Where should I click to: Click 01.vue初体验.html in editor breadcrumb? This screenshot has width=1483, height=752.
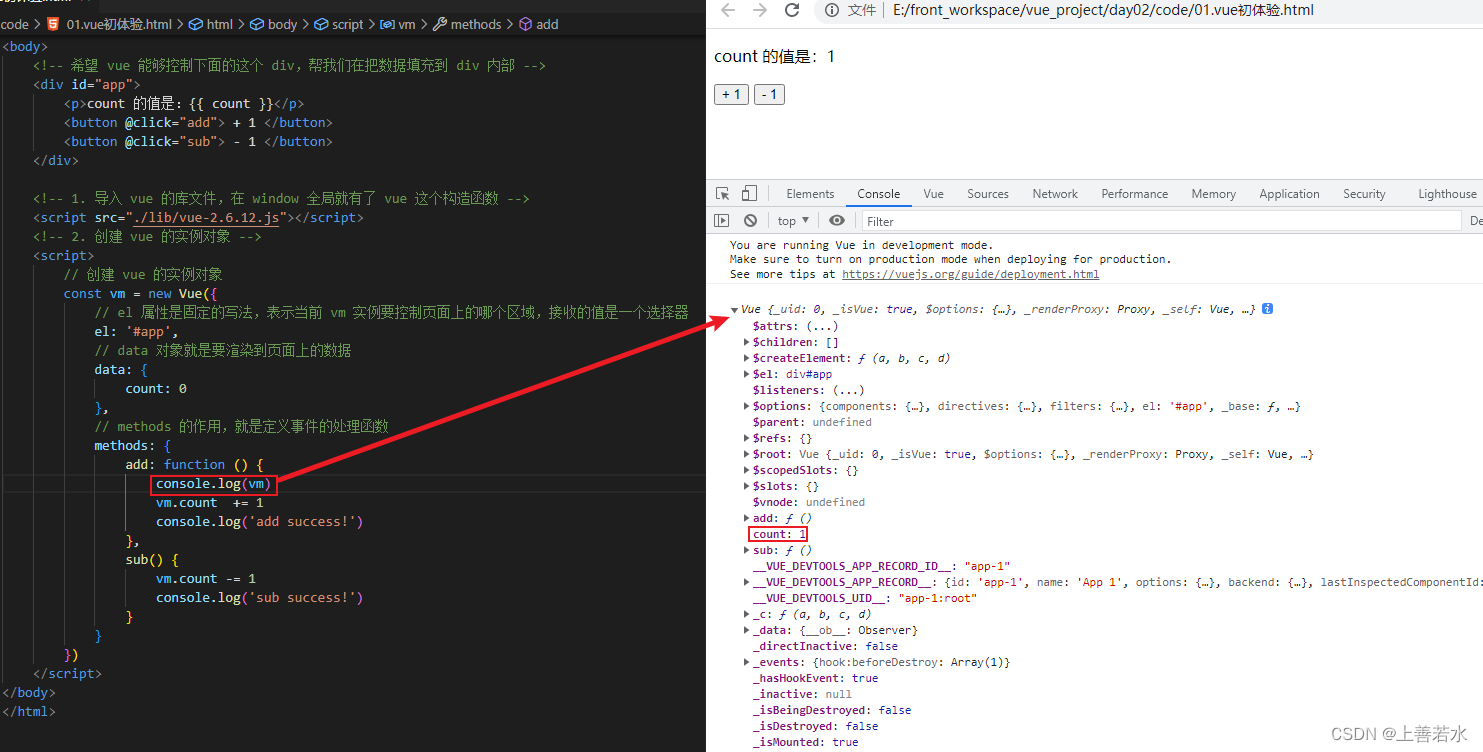pyautogui.click(x=119, y=24)
